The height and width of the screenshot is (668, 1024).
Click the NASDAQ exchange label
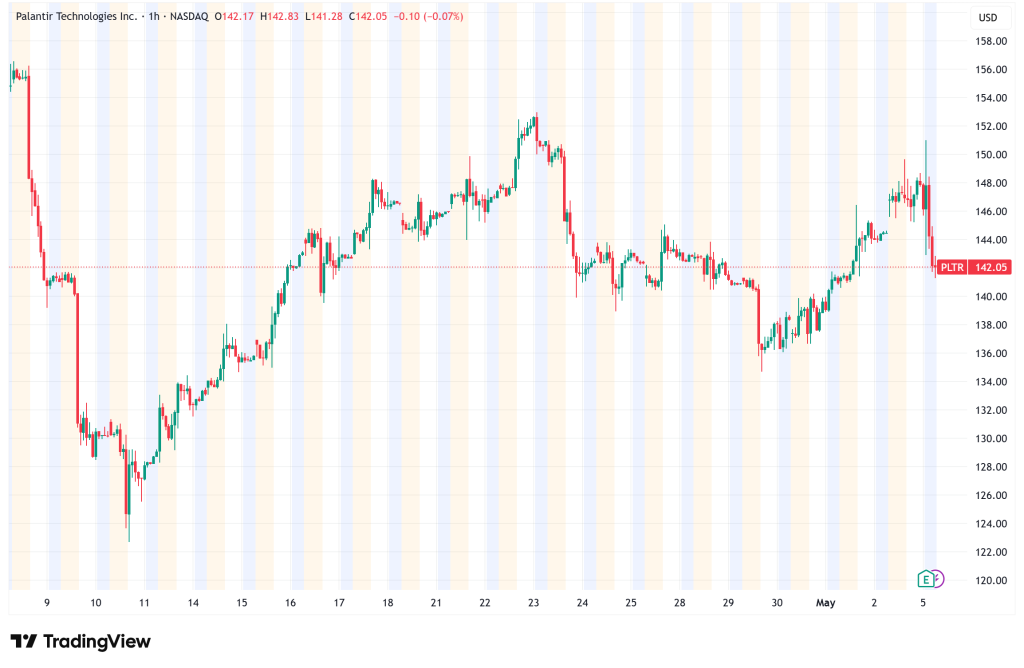pos(189,16)
